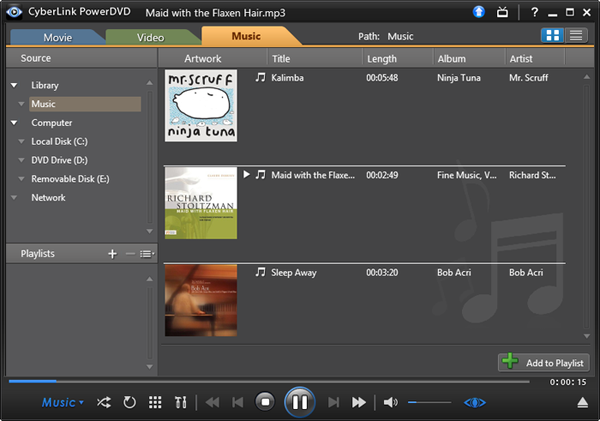Click track list scrollbar up arrow
The height and width of the screenshot is (421, 600).
click(x=587, y=77)
